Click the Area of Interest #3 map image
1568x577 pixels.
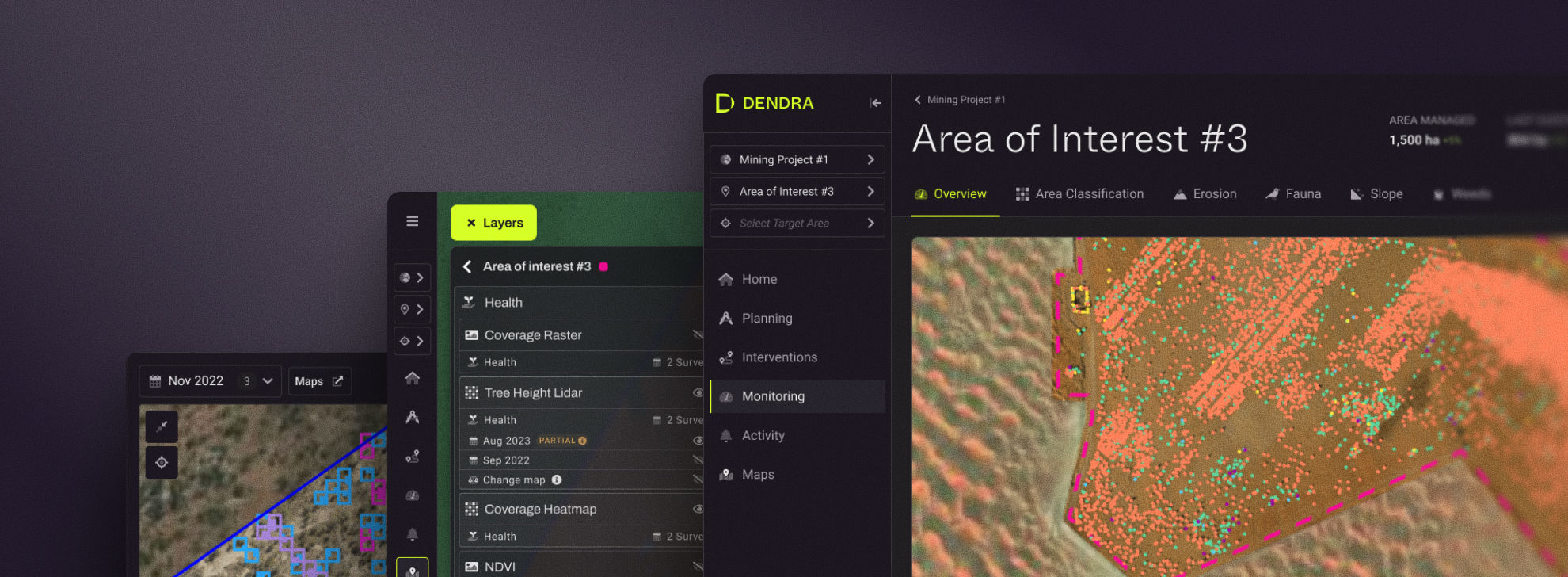pos(1239,407)
